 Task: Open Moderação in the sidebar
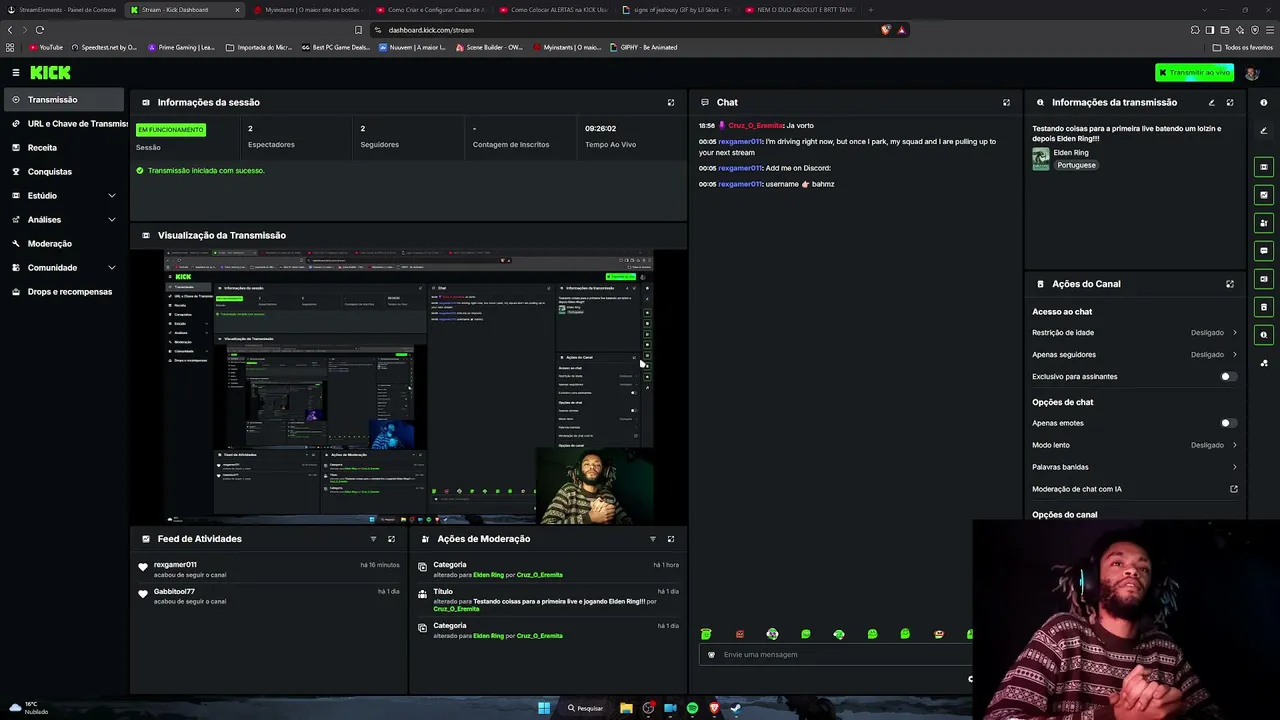(x=64, y=244)
